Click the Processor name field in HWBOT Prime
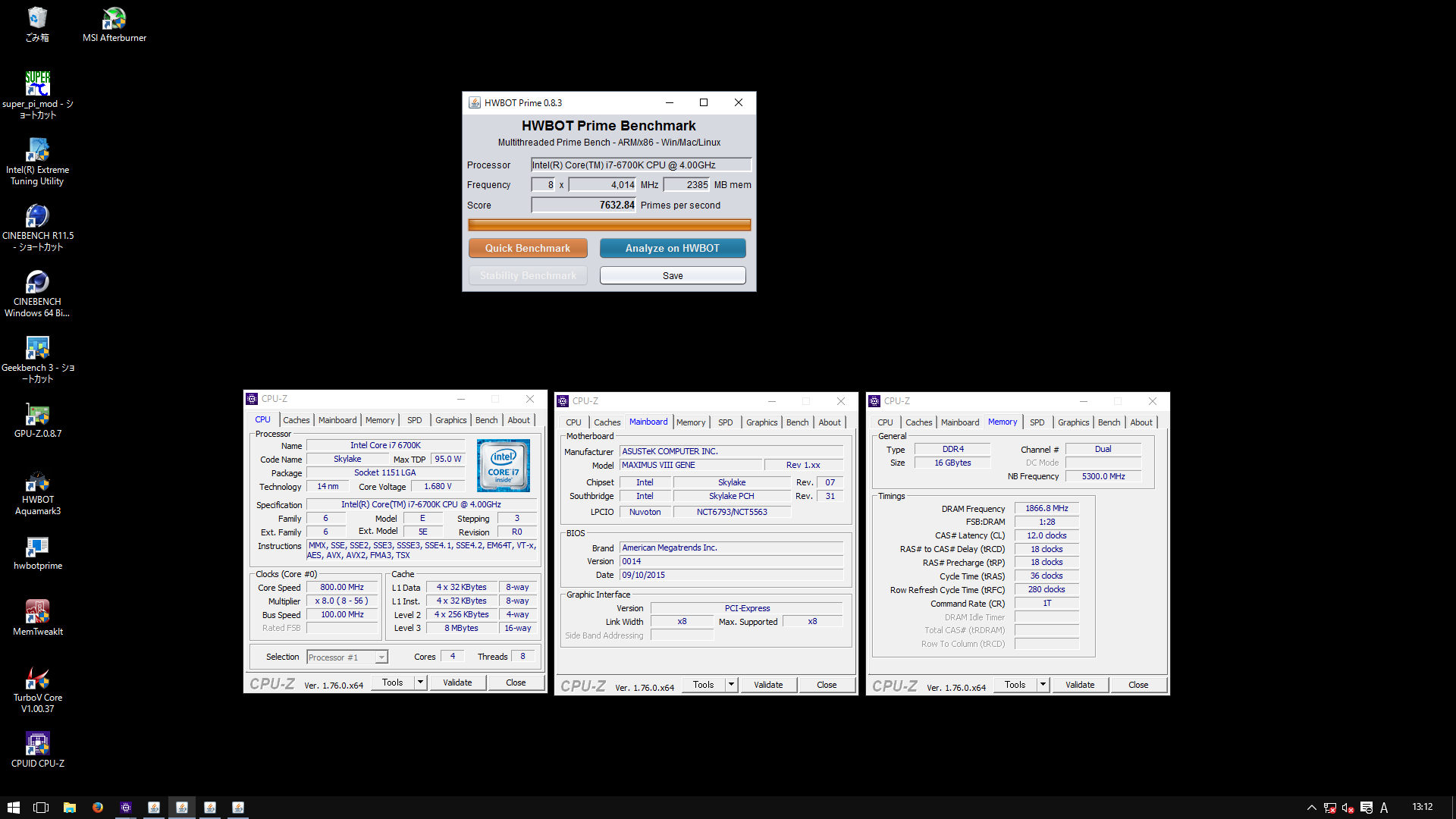Image resolution: width=1456 pixels, height=819 pixels. 641,165
